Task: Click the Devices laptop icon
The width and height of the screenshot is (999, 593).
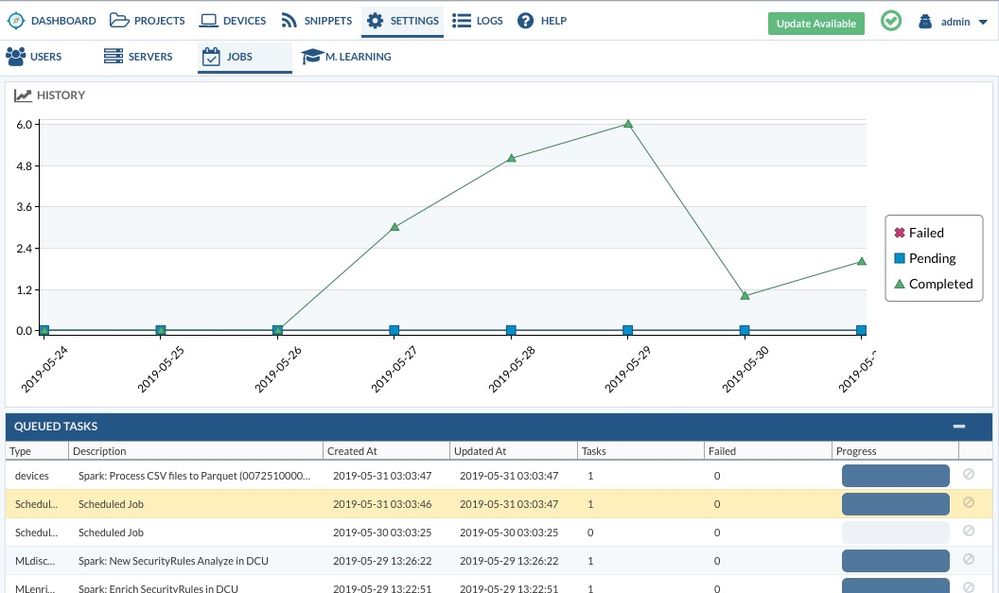Action: click(208, 20)
